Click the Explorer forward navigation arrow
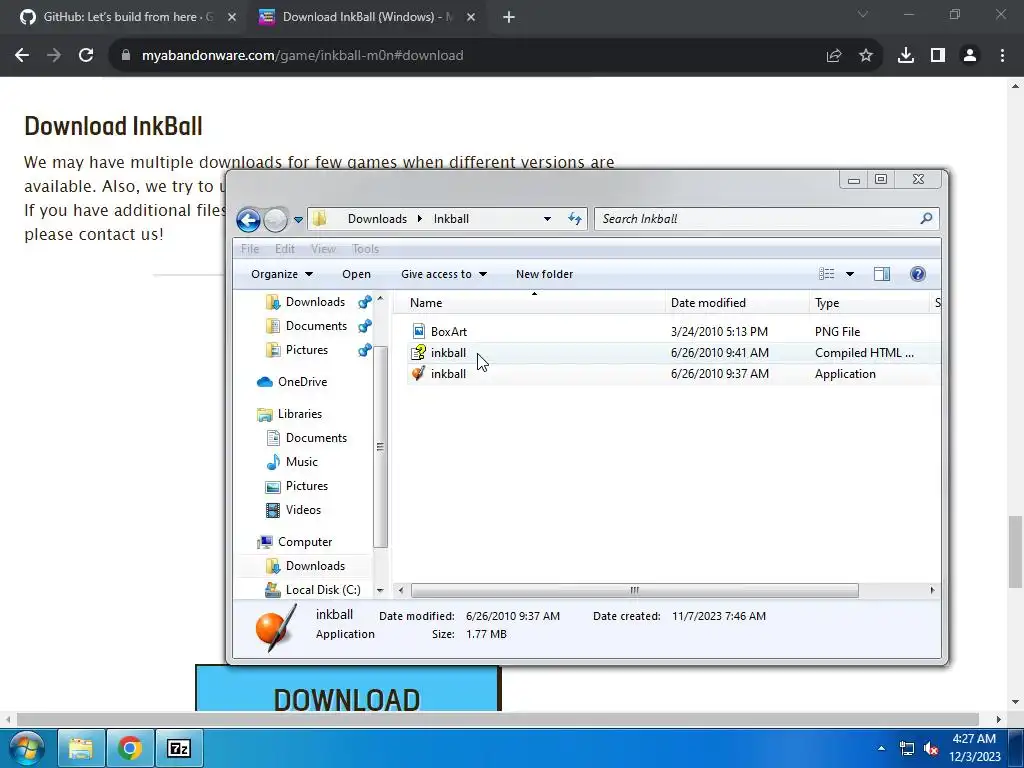Viewport: 1024px width, 768px height. 276,219
